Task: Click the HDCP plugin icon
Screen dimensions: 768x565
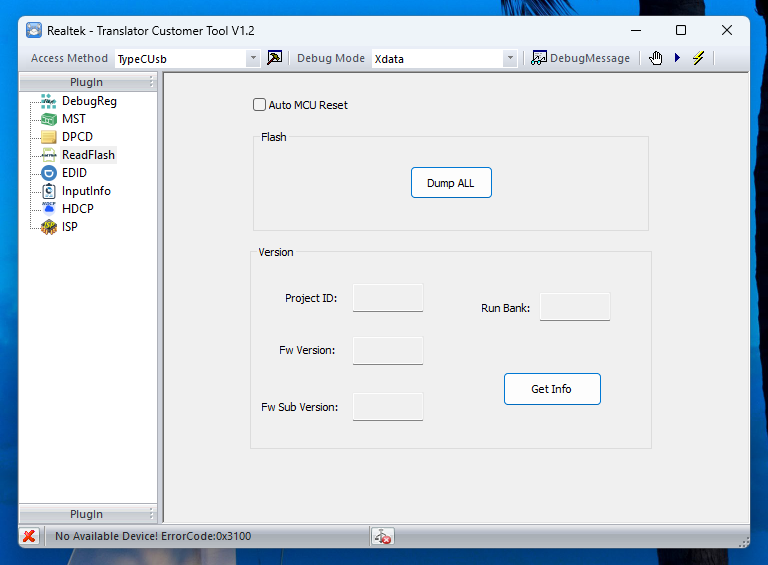Action: point(48,209)
